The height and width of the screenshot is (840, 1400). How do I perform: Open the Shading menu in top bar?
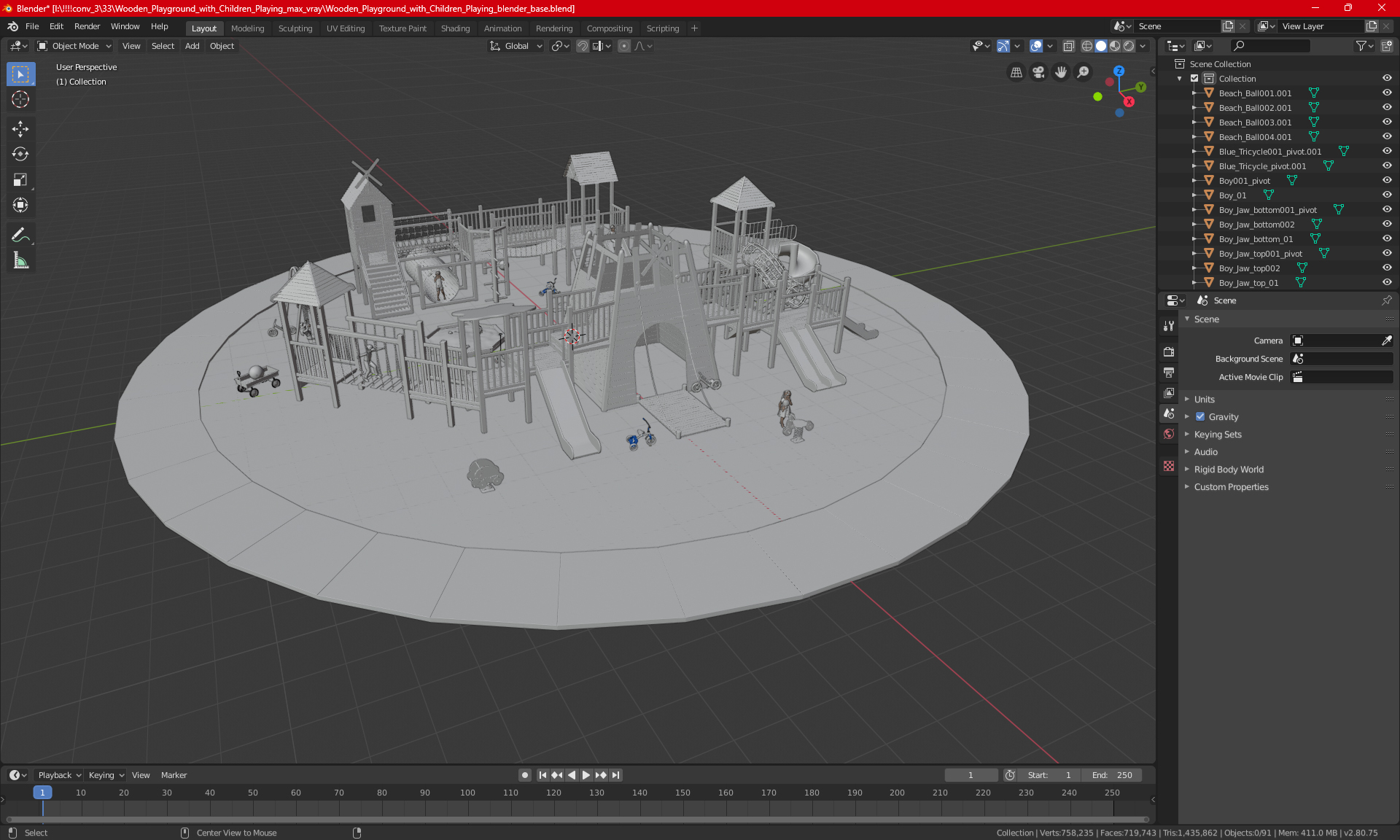pyautogui.click(x=455, y=28)
